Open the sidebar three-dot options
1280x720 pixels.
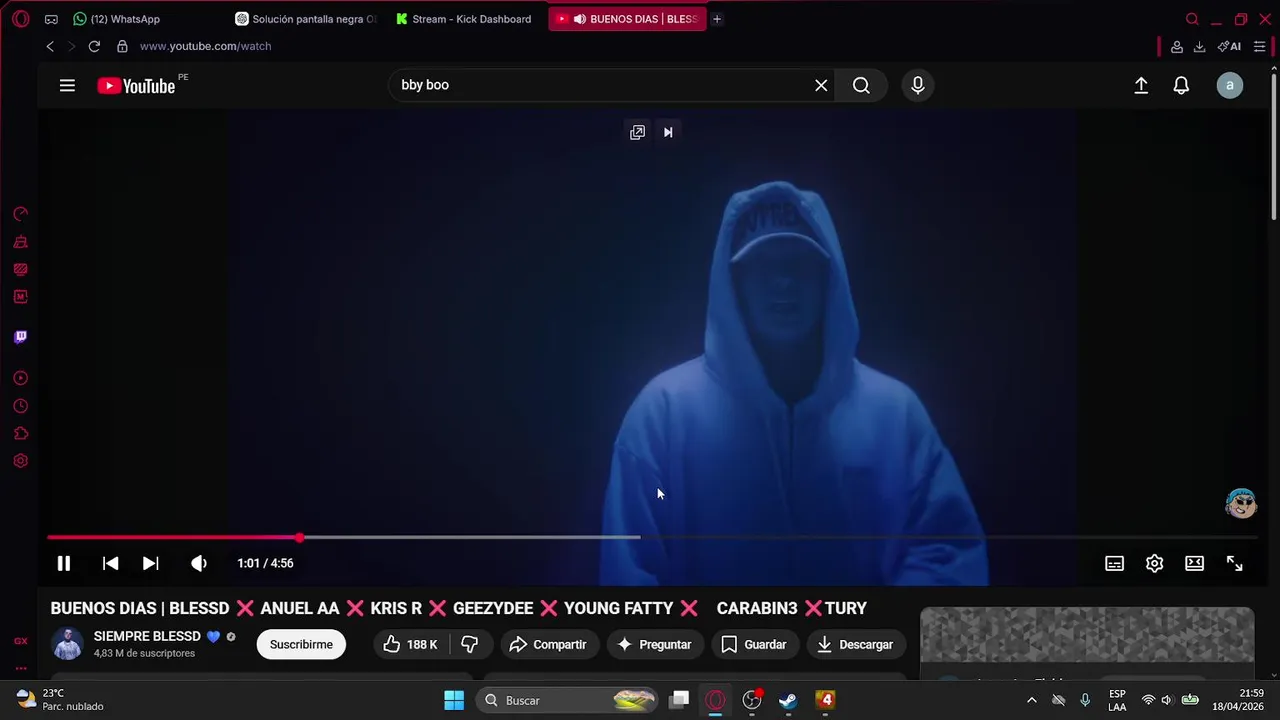pos(20,668)
